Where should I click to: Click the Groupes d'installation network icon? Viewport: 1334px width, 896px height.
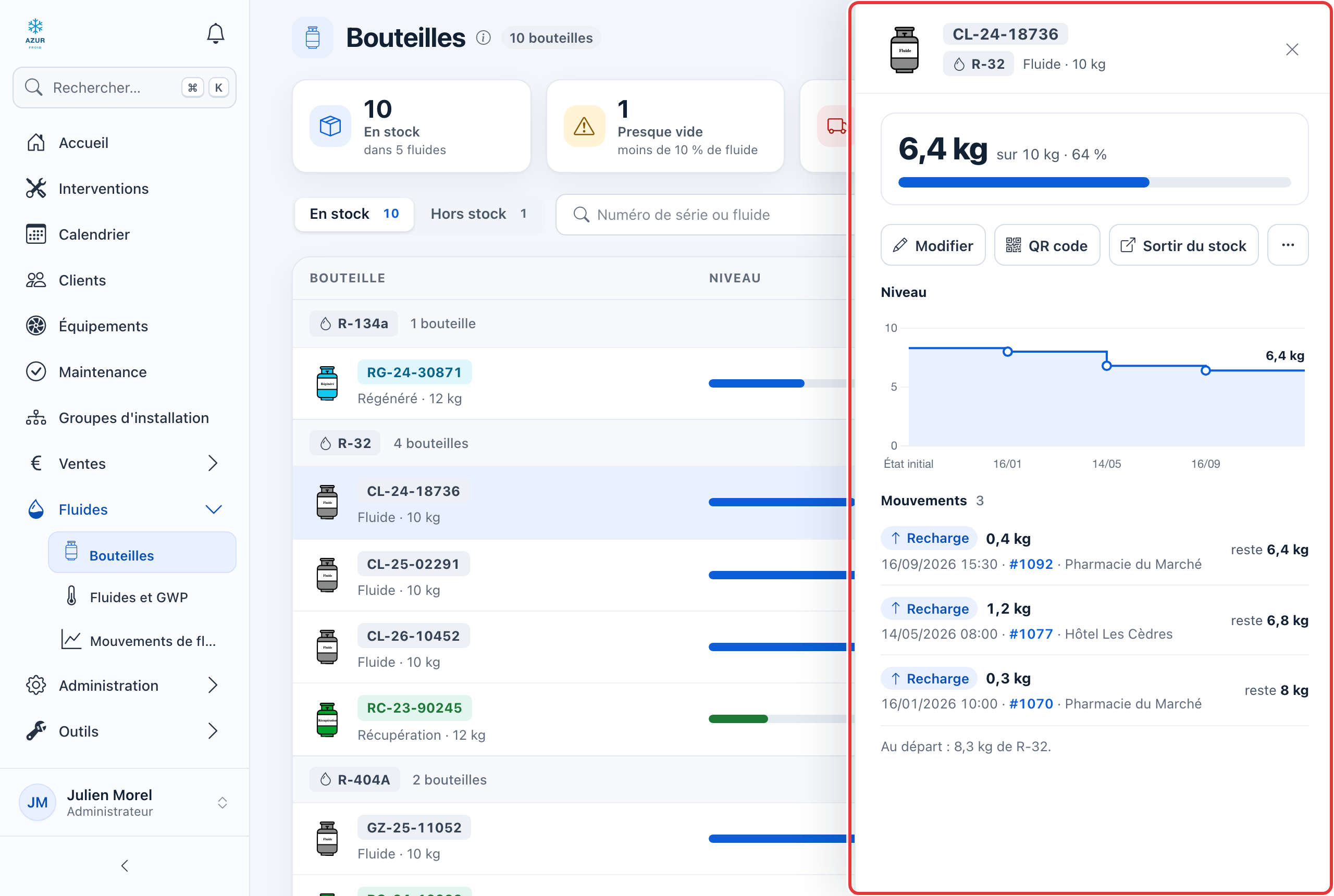[x=36, y=418]
